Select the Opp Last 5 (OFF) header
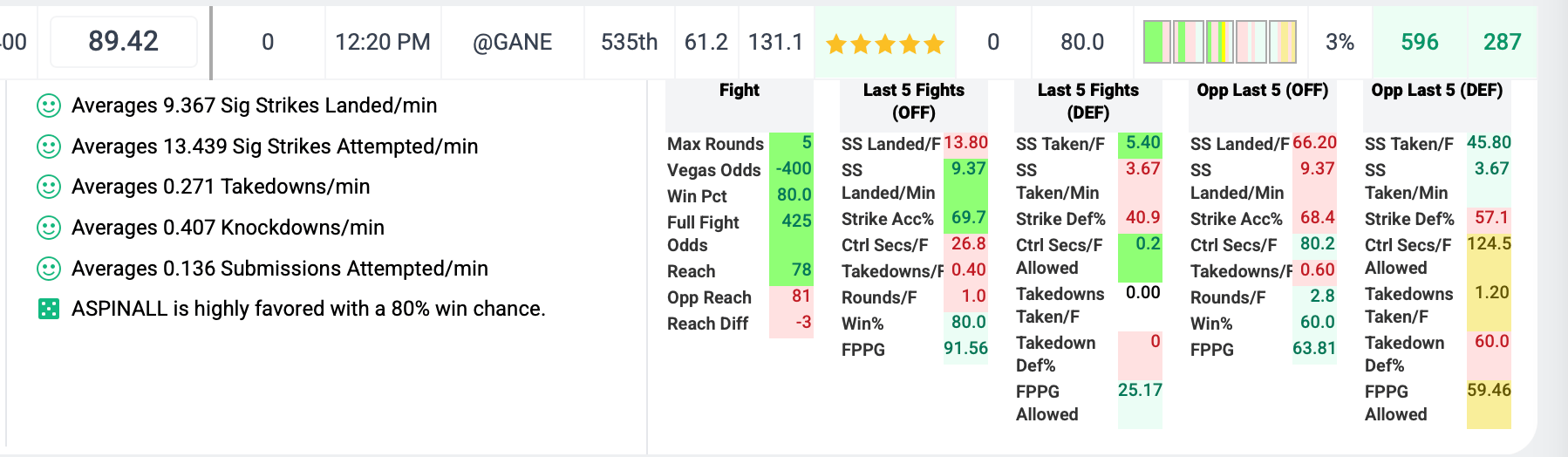This screenshot has height=457, width=1568. (x=1263, y=90)
